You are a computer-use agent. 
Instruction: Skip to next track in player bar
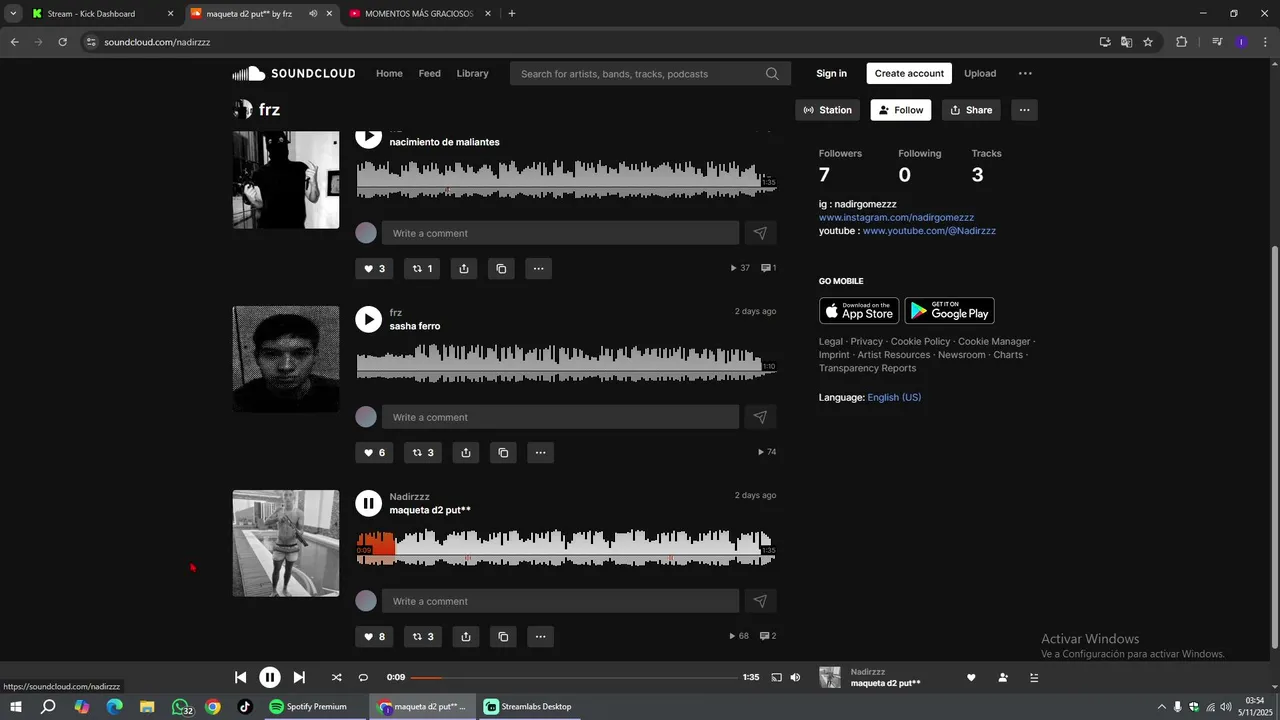coord(299,677)
